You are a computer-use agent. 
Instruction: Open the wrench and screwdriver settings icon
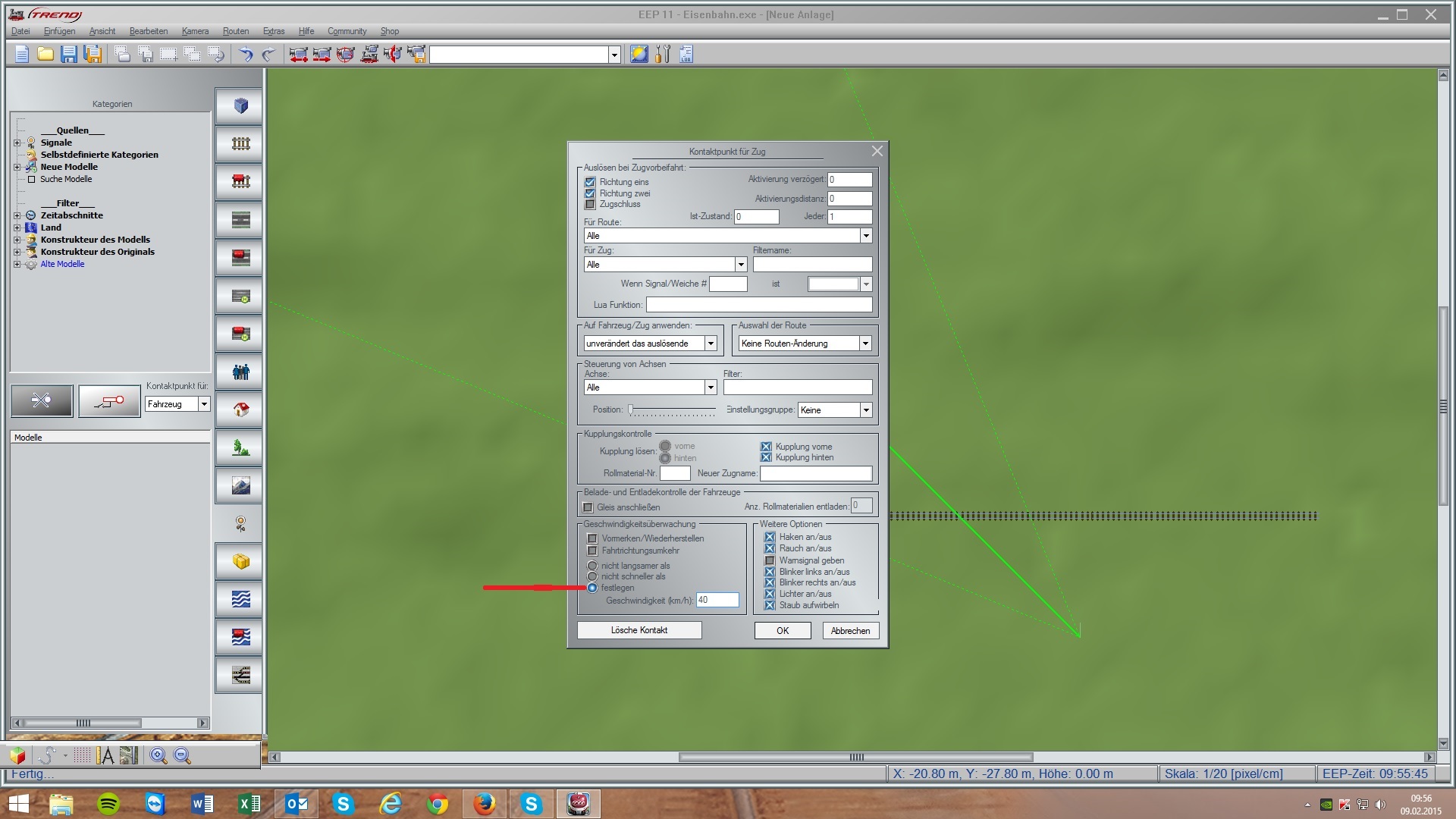tap(663, 55)
